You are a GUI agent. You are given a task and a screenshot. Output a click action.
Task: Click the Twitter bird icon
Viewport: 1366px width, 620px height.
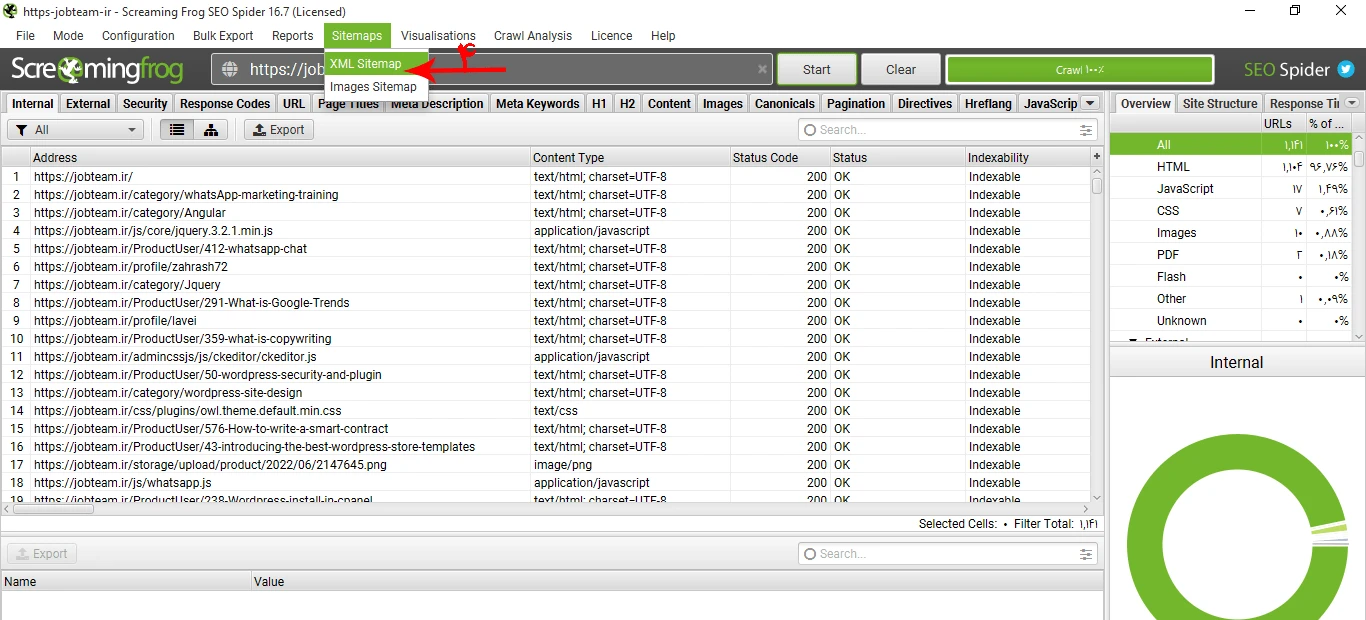click(1346, 70)
